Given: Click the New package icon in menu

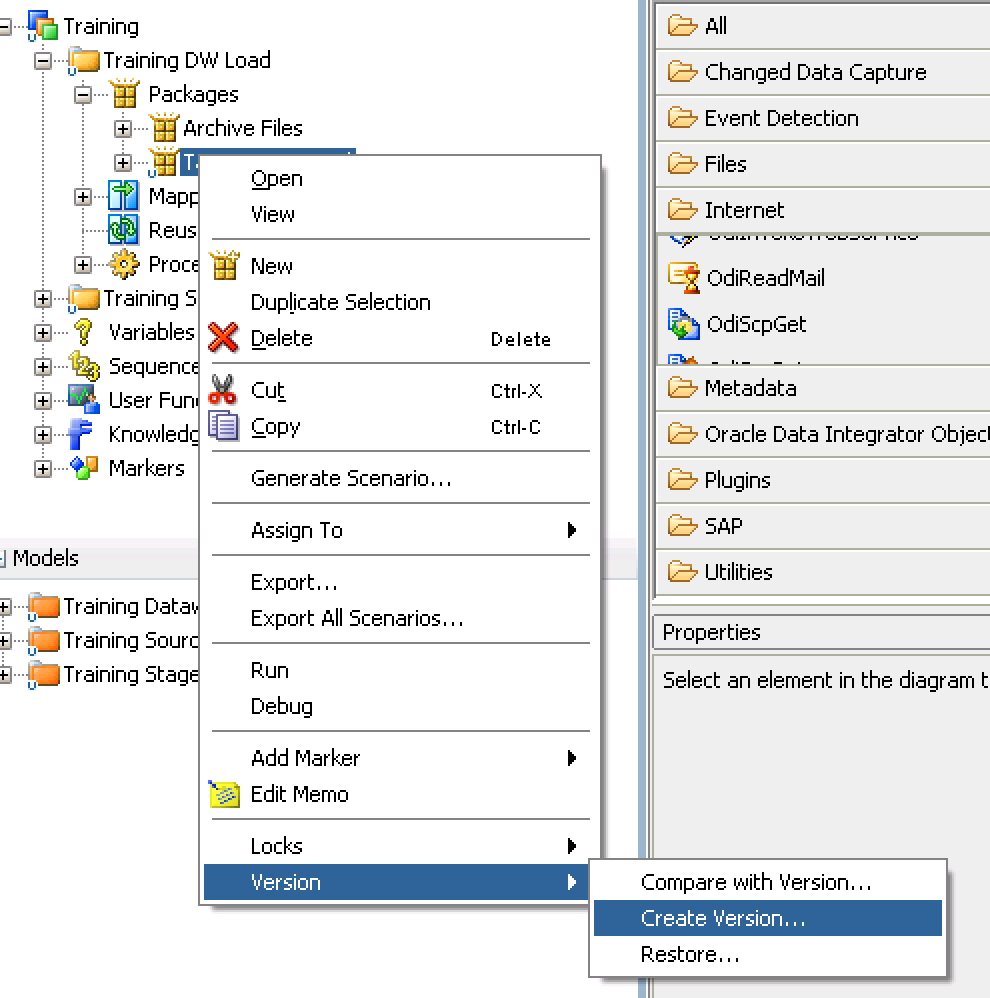Looking at the screenshot, I should tap(224, 265).
